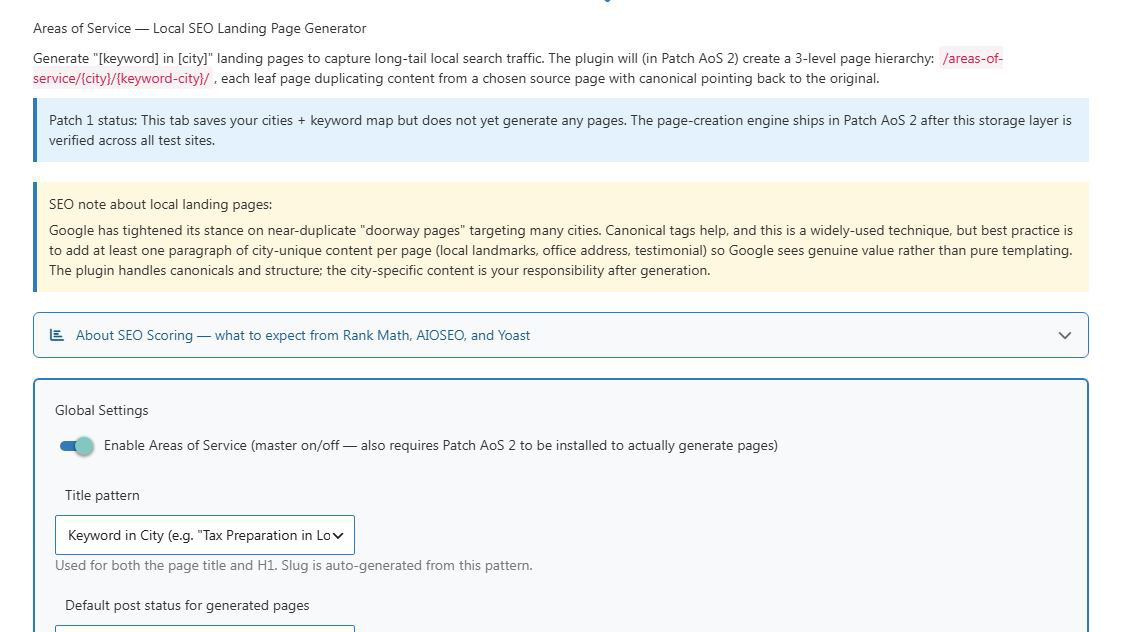The height and width of the screenshot is (632, 1121).
Task: Click the 'Google has tightened its stance' paragraph
Action: pyautogui.click(x=560, y=250)
